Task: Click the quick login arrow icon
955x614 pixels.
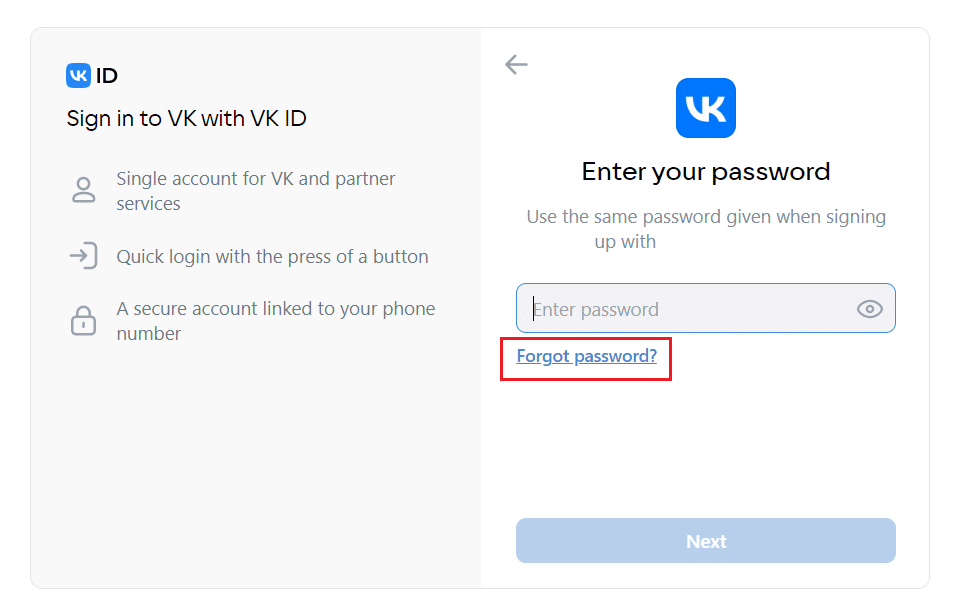Action: click(83, 256)
